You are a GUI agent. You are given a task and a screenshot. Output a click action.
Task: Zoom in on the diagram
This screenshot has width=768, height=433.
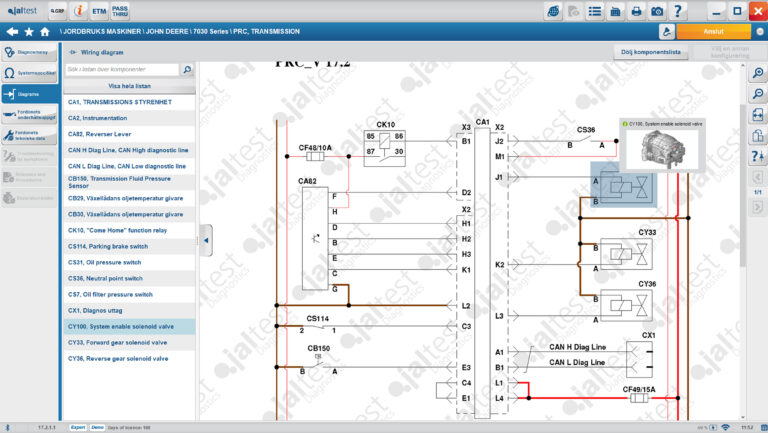pyautogui.click(x=758, y=73)
